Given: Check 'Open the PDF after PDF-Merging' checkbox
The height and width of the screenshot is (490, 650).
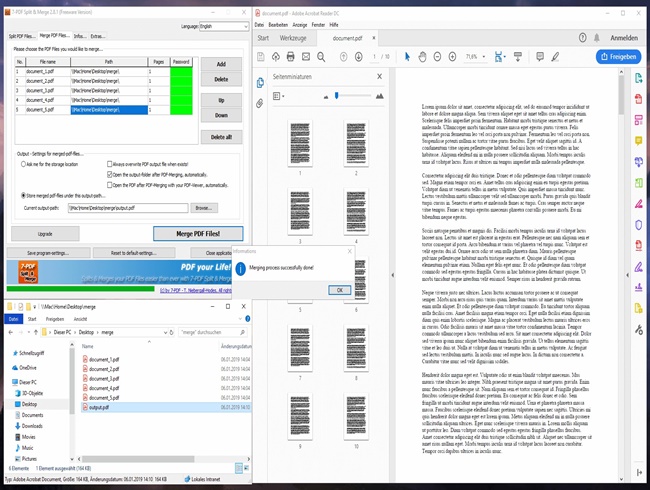Looking at the screenshot, I should coord(109,185).
